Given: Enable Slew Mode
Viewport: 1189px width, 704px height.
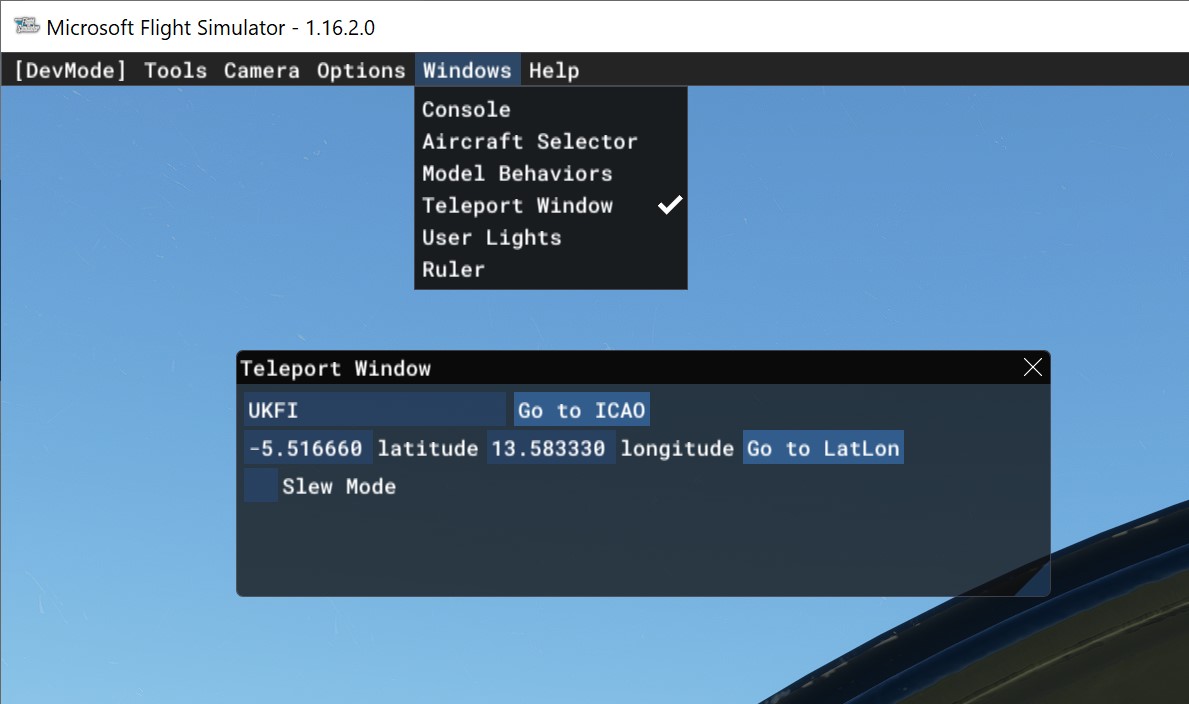Looking at the screenshot, I should 260,486.
